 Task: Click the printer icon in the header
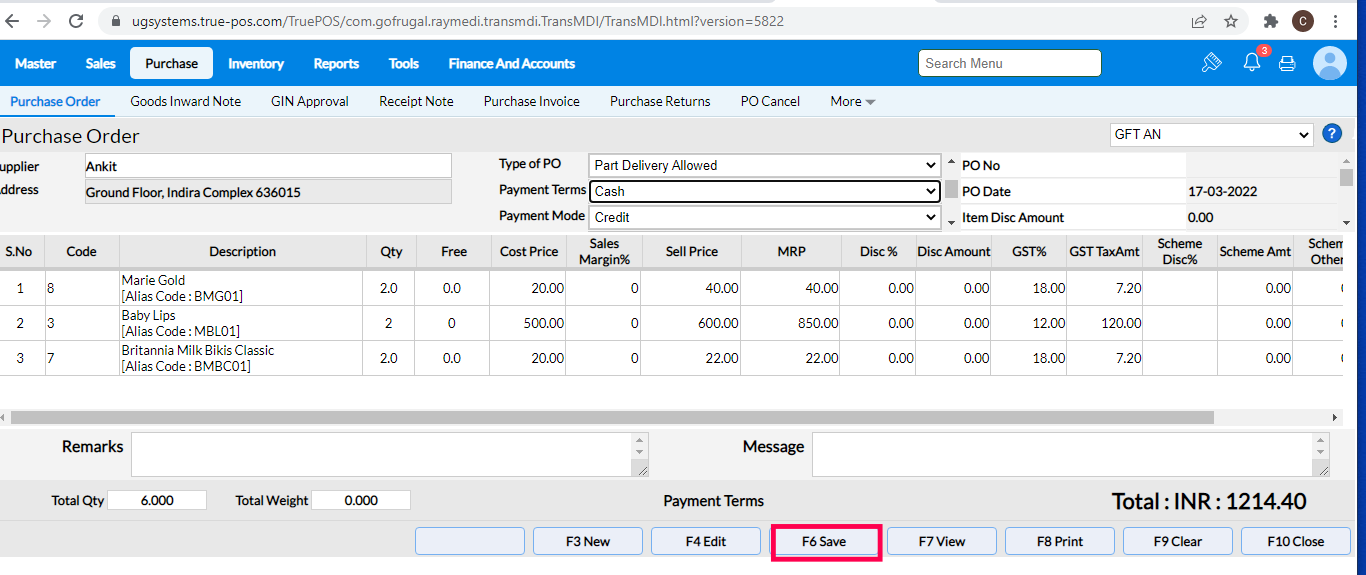[x=1288, y=64]
